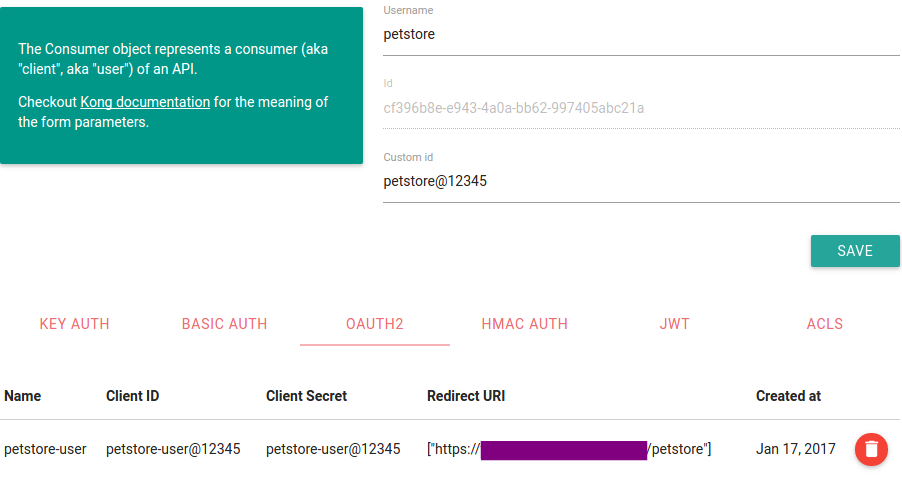Edit the Custom id field
The height and width of the screenshot is (482, 902).
(640, 182)
